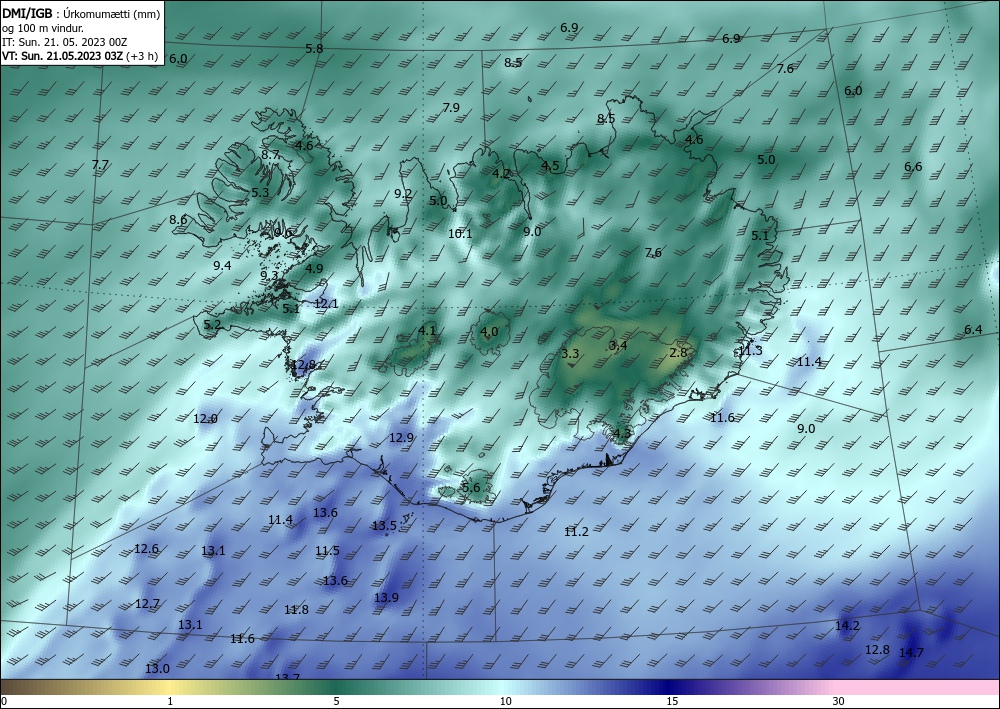Click the value 12.7 on the map

[147, 603]
